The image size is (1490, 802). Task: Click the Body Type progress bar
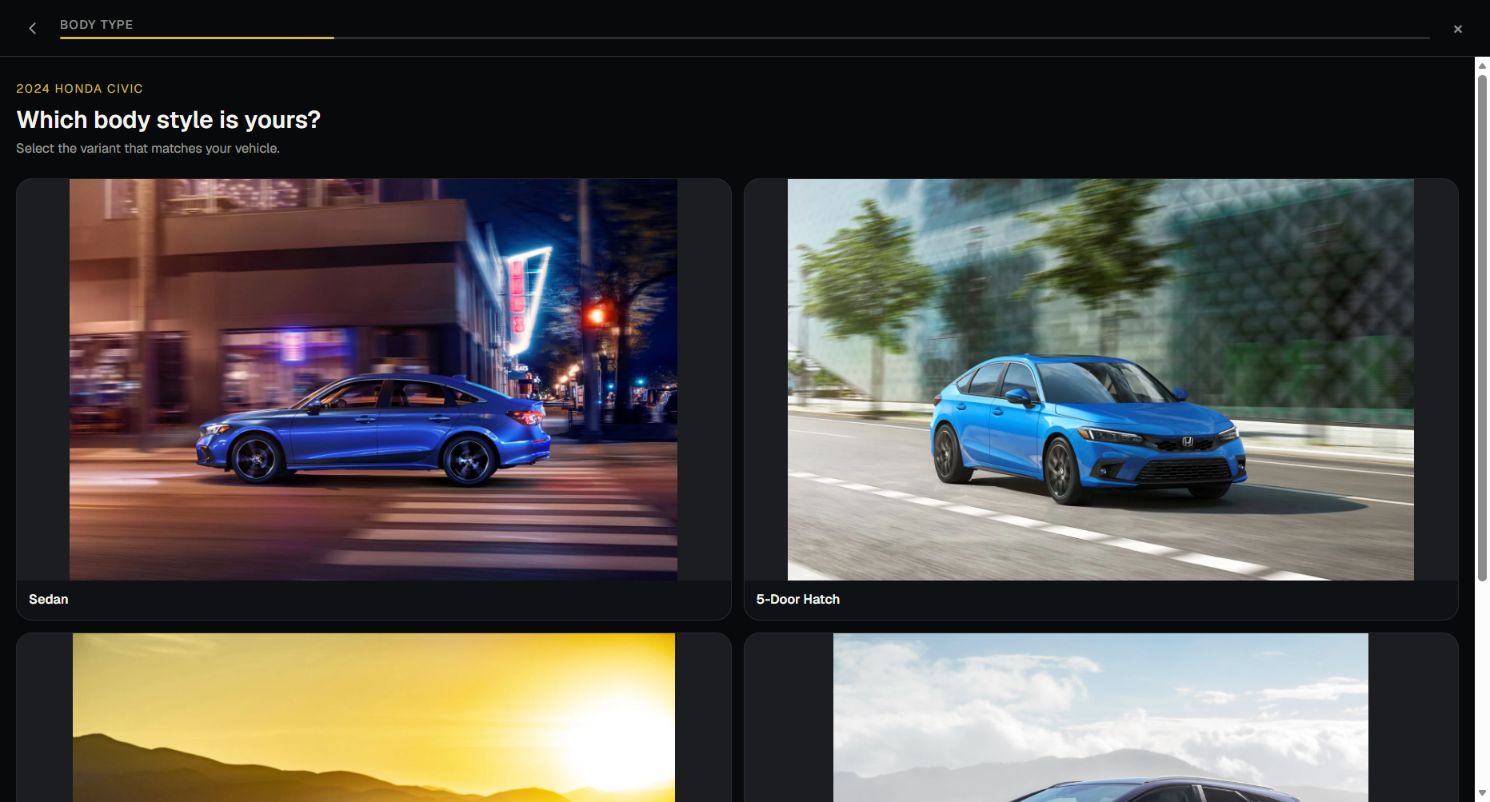click(745, 38)
